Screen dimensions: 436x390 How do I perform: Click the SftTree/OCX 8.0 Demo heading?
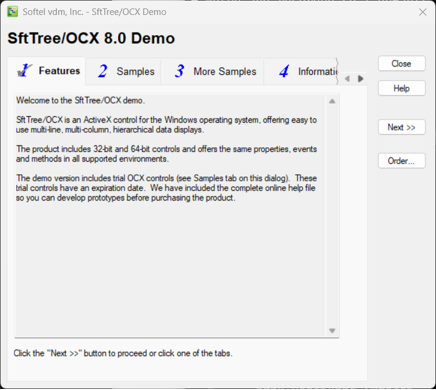click(x=91, y=38)
